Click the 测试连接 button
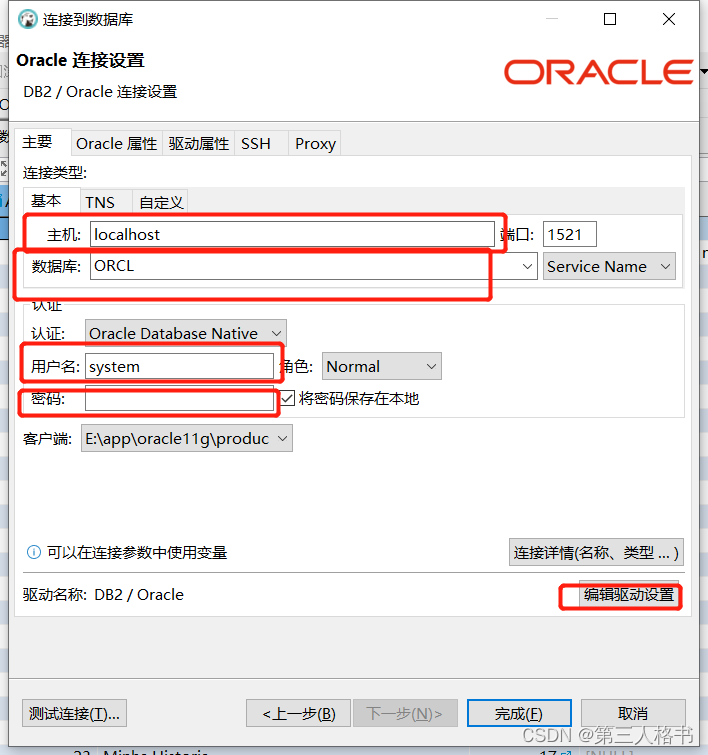The height and width of the screenshot is (755, 708). point(74,713)
